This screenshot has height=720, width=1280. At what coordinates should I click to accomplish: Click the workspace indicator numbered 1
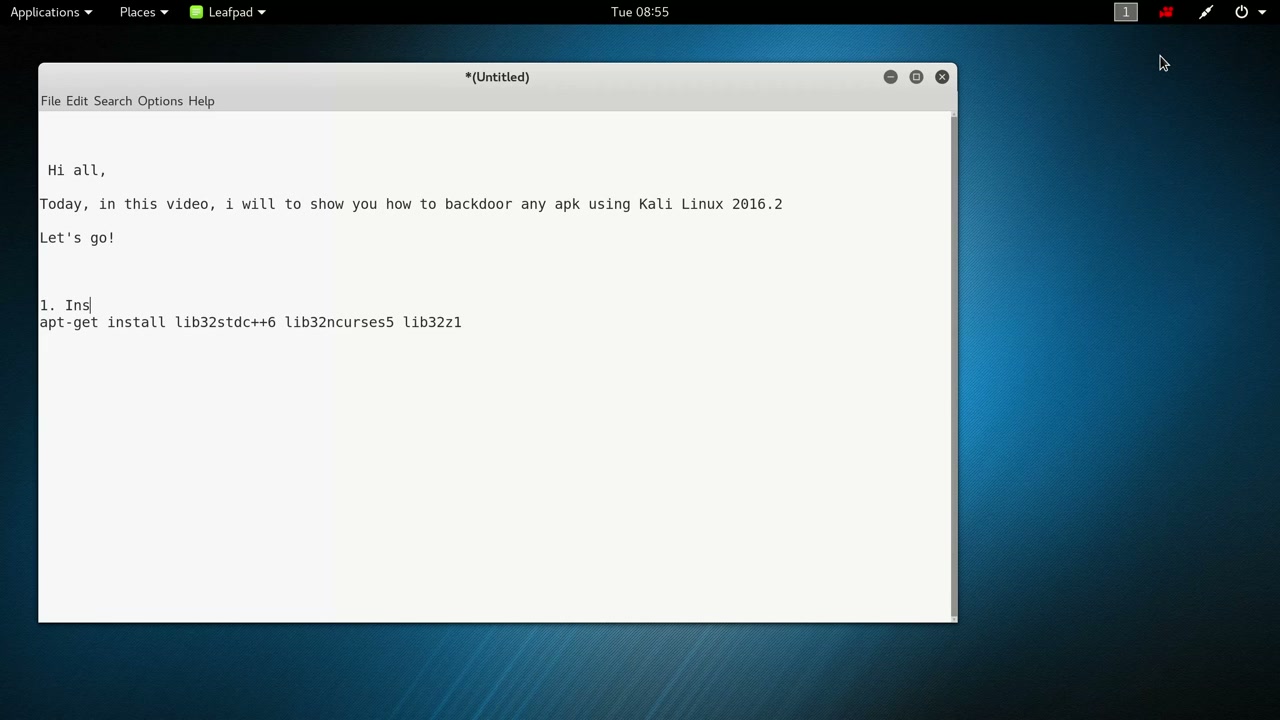(1126, 12)
